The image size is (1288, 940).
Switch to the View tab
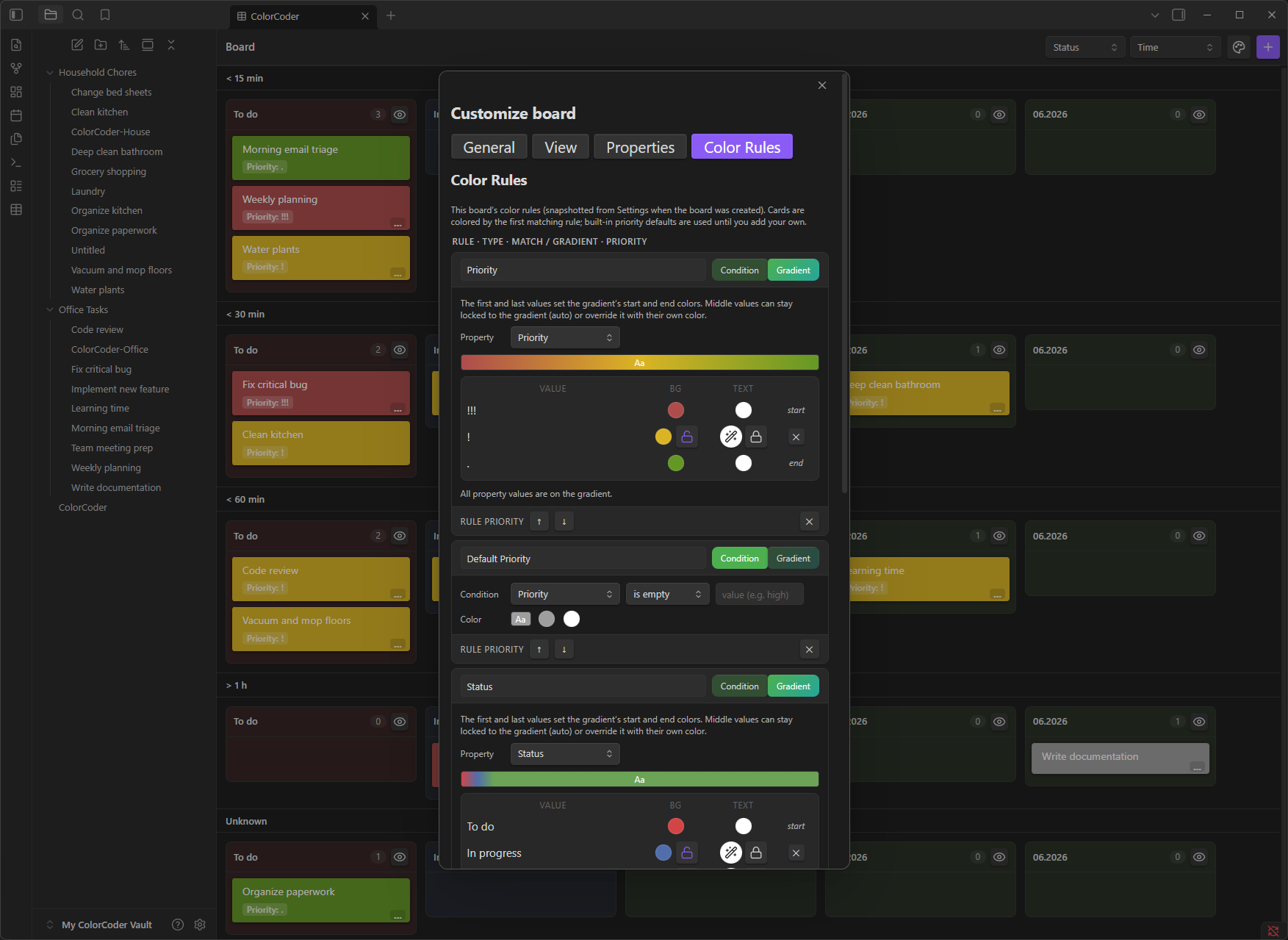tap(561, 147)
